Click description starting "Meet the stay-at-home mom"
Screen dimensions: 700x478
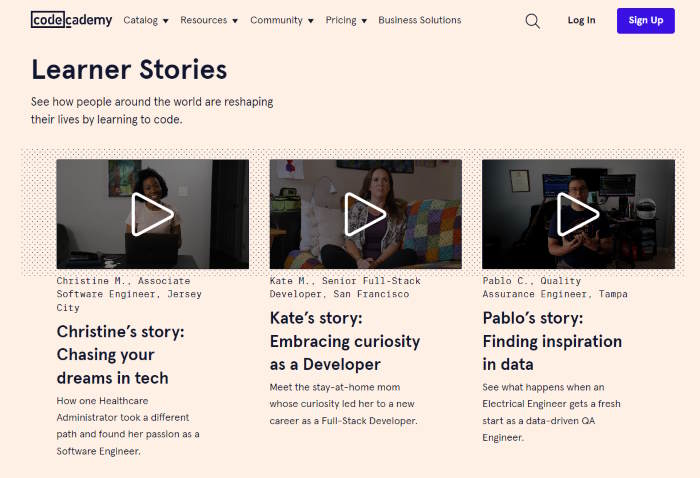pos(343,404)
